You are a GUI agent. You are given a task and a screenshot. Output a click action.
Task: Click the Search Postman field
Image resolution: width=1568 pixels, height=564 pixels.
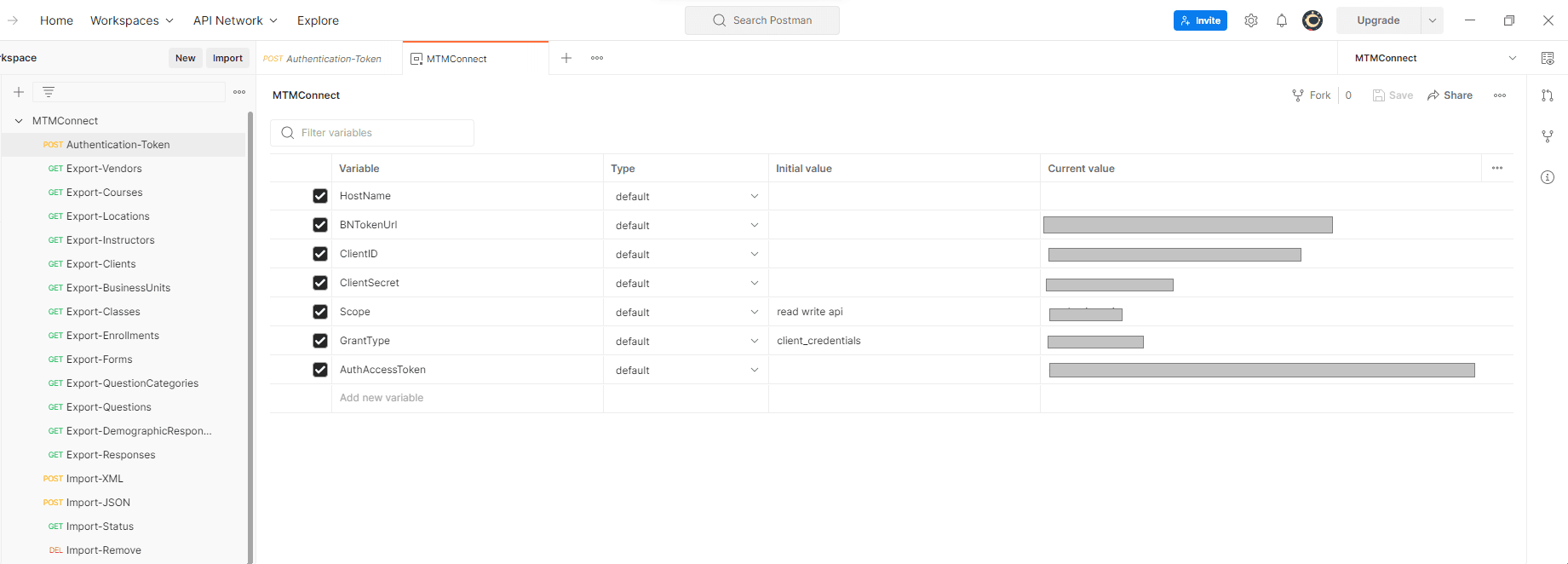762,20
